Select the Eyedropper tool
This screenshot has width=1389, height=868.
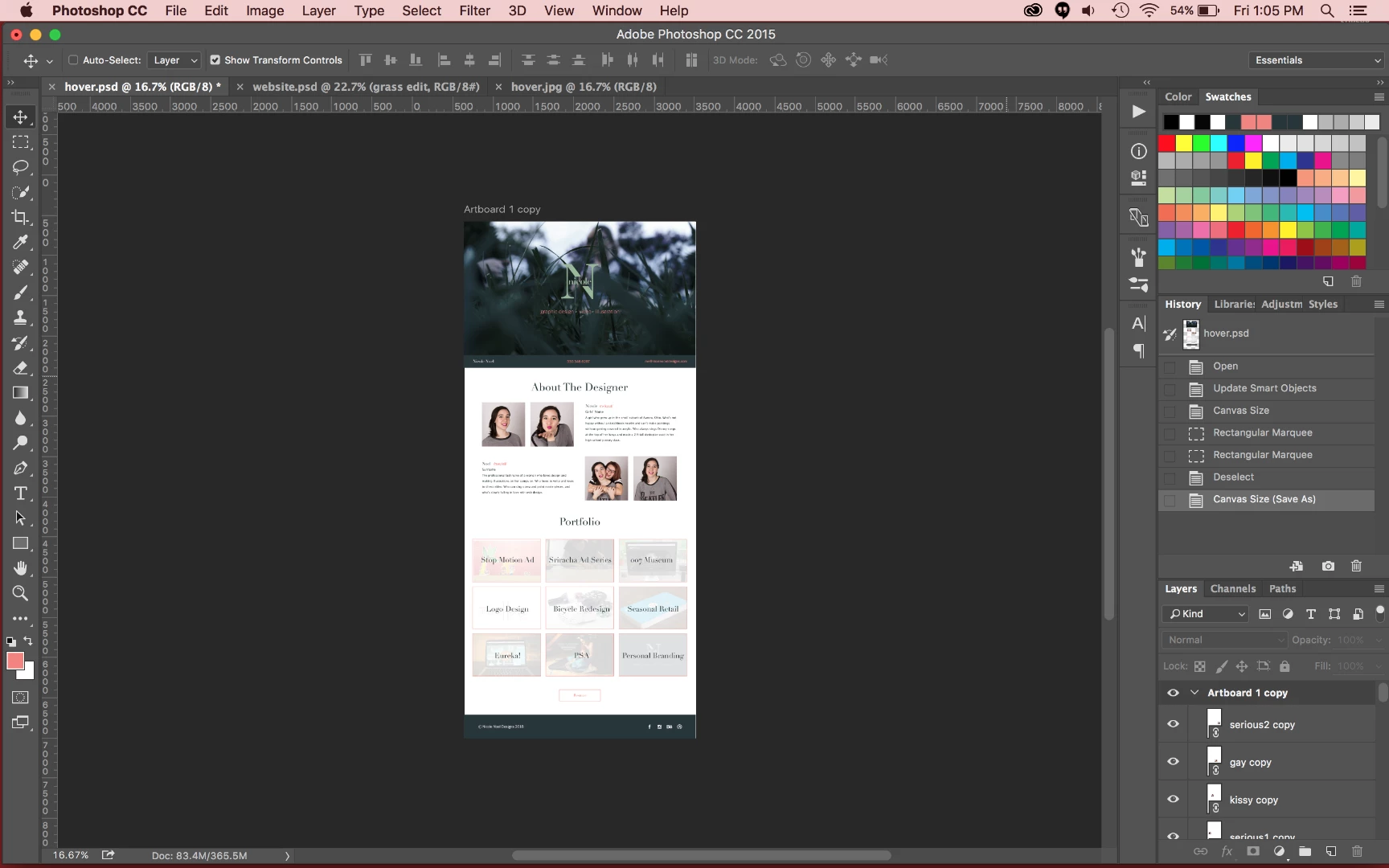coord(20,242)
